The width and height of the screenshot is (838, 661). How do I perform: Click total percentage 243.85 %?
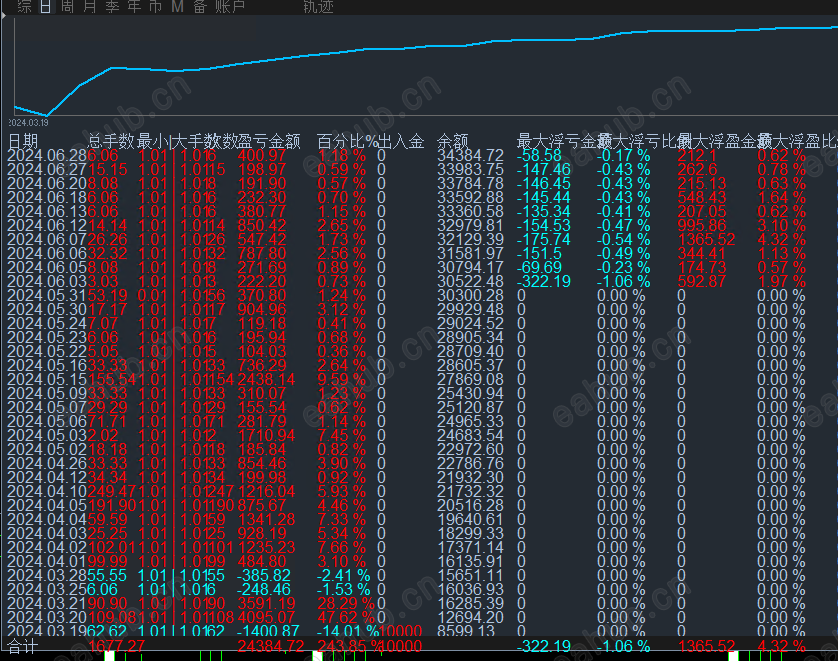point(347,647)
